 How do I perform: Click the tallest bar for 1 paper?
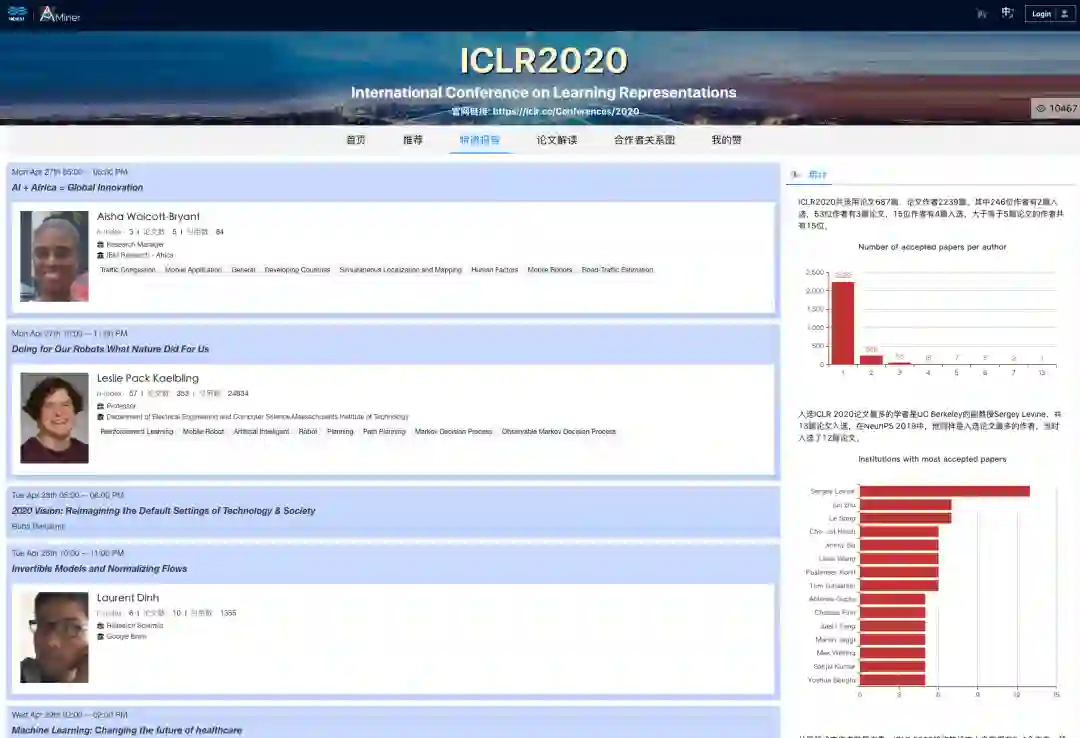point(843,323)
